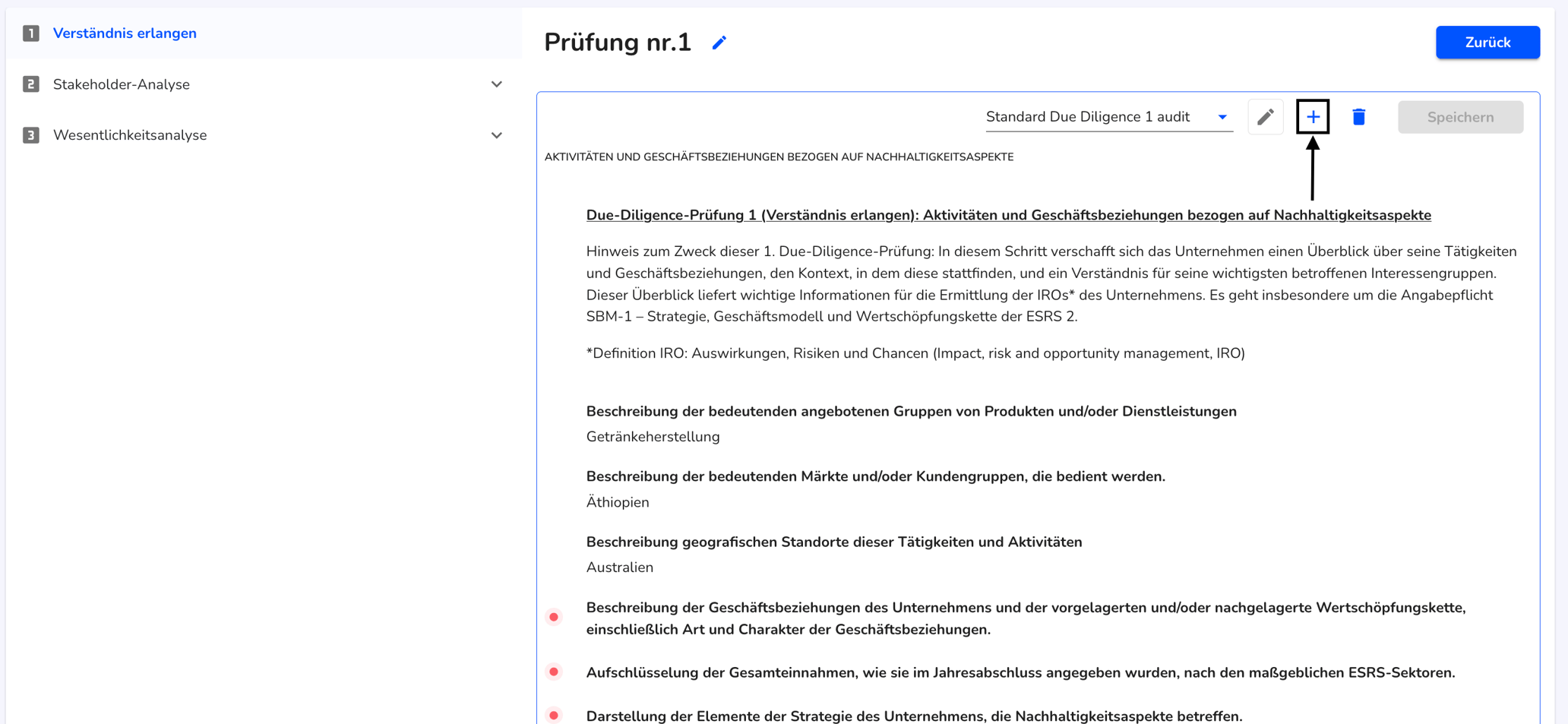
Task: Open Stakeholder-Analyse section
Action: 122,84
